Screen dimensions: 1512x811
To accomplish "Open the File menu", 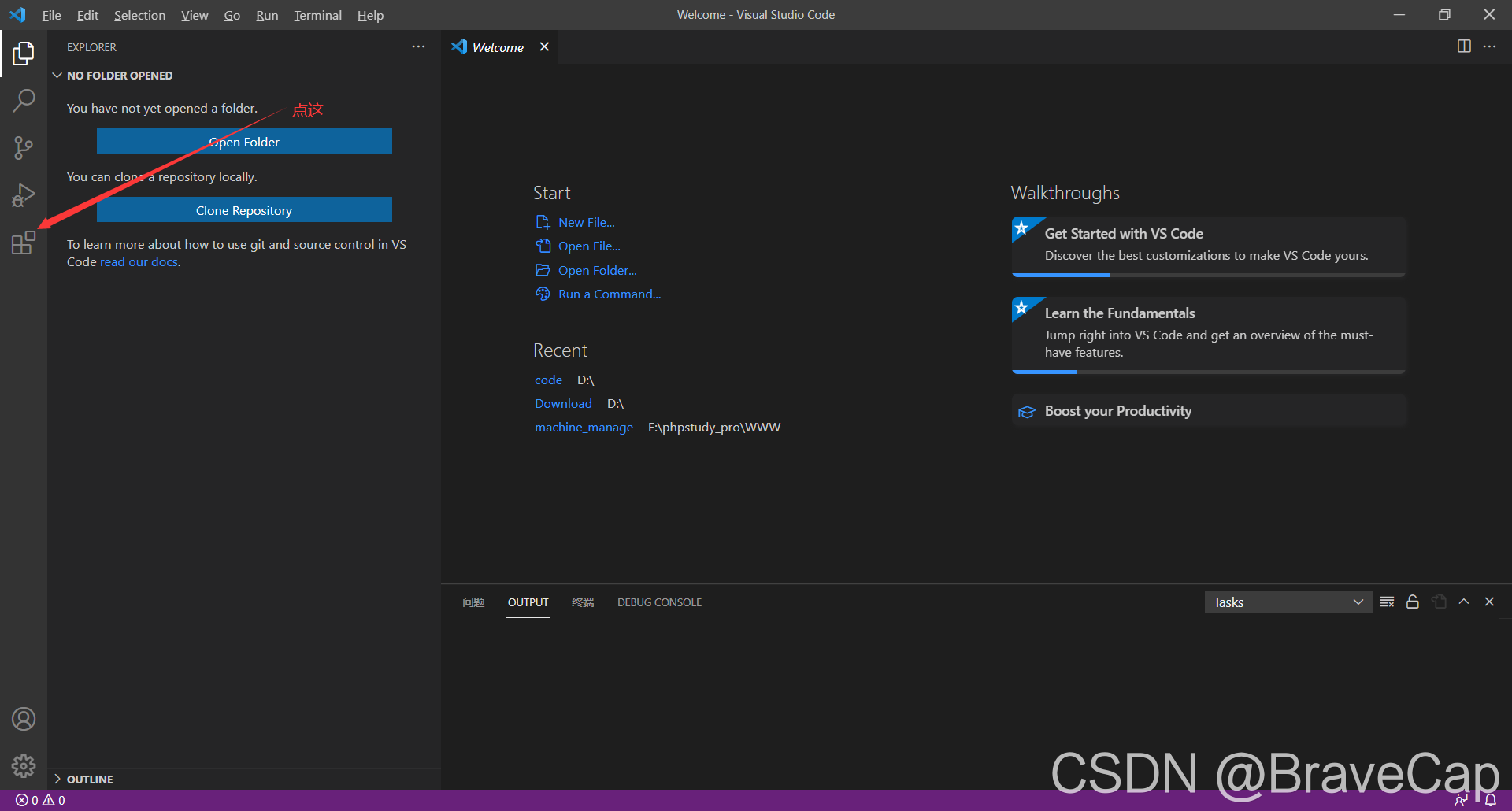I will 51,15.
